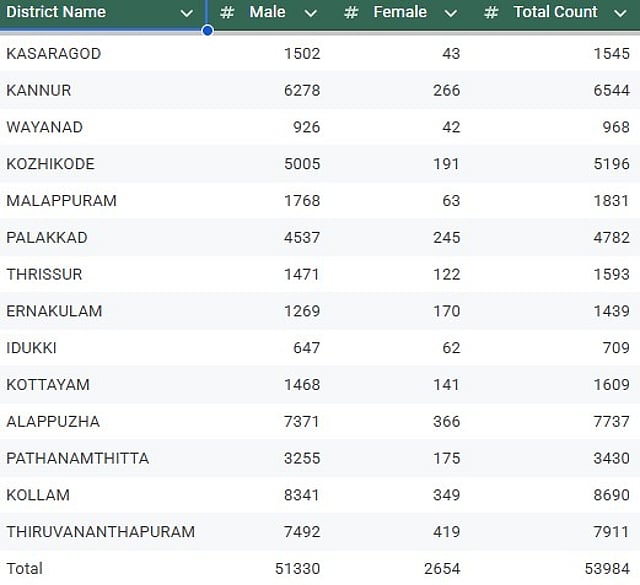Expand the Total Count column dropdown

click(x=620, y=13)
